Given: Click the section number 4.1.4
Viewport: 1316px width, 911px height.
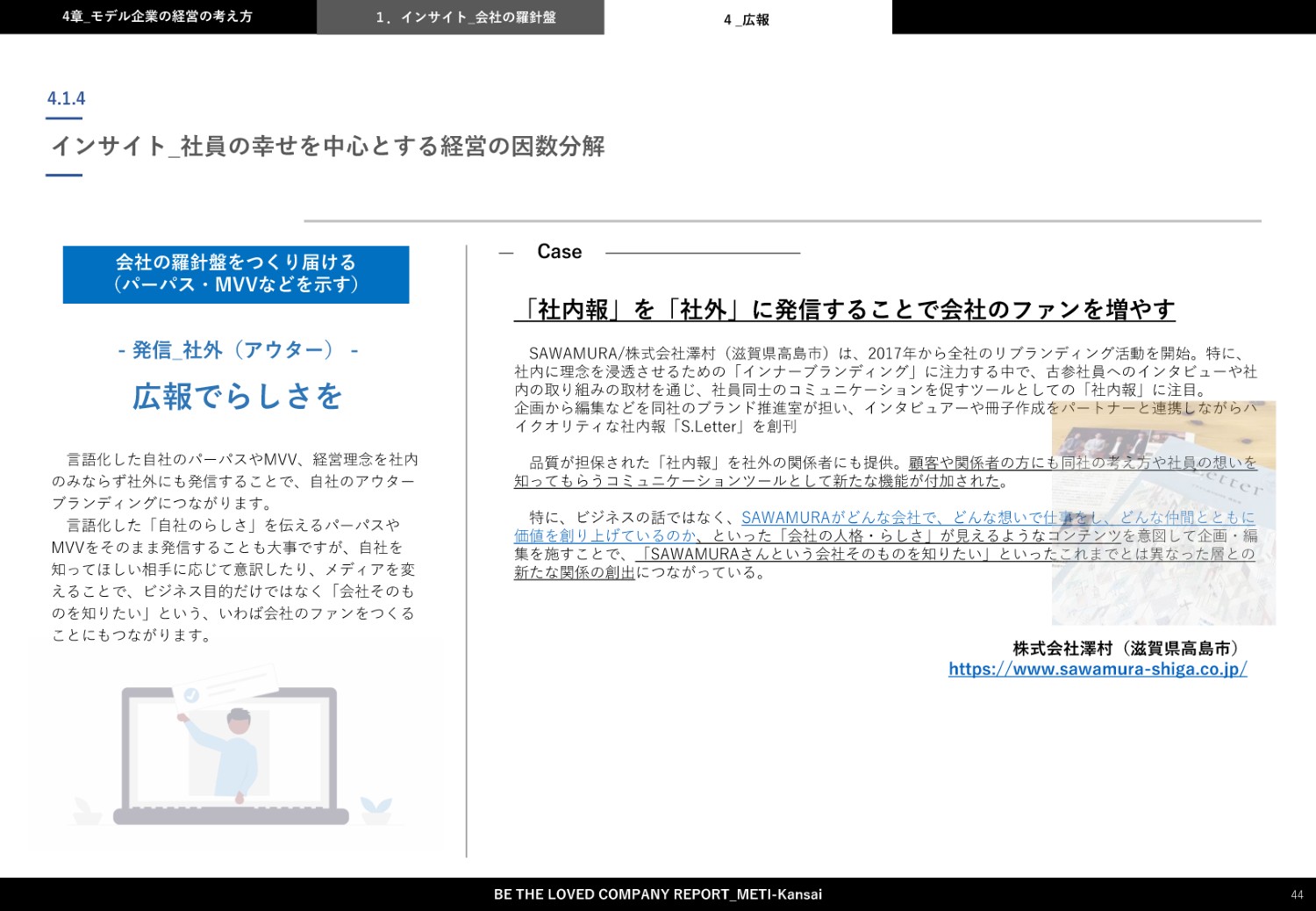Looking at the screenshot, I should coord(66,98).
